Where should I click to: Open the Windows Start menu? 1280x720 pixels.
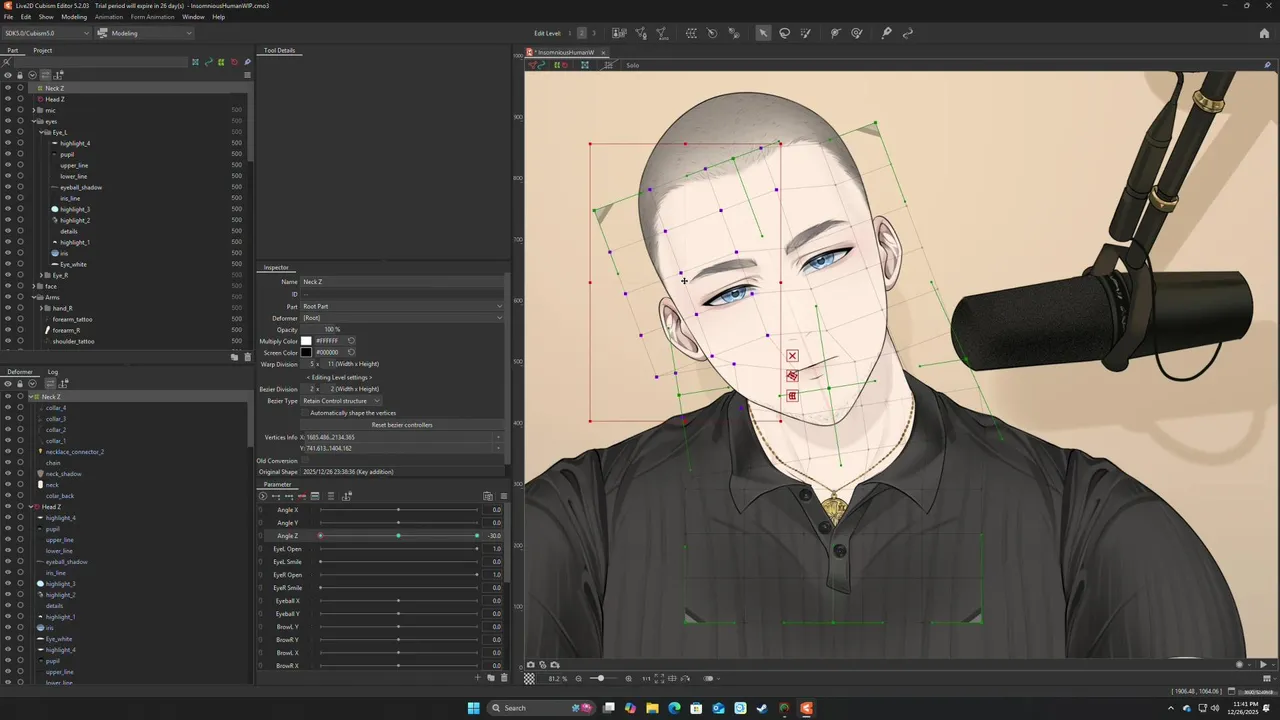(474, 708)
